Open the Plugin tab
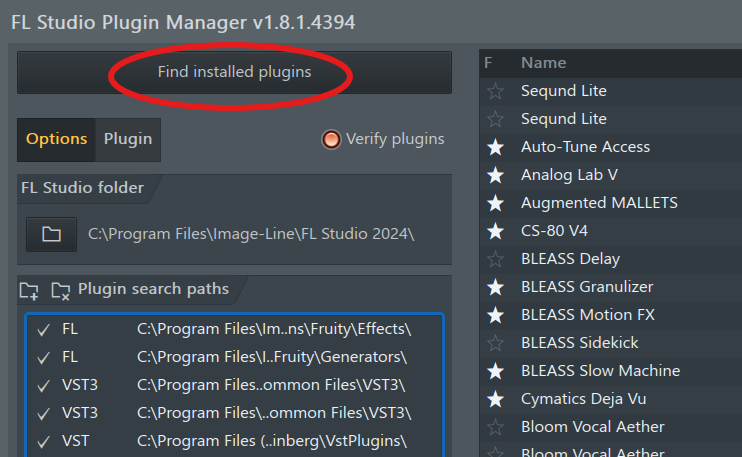Screen dimensions: 742x457 coord(128,139)
